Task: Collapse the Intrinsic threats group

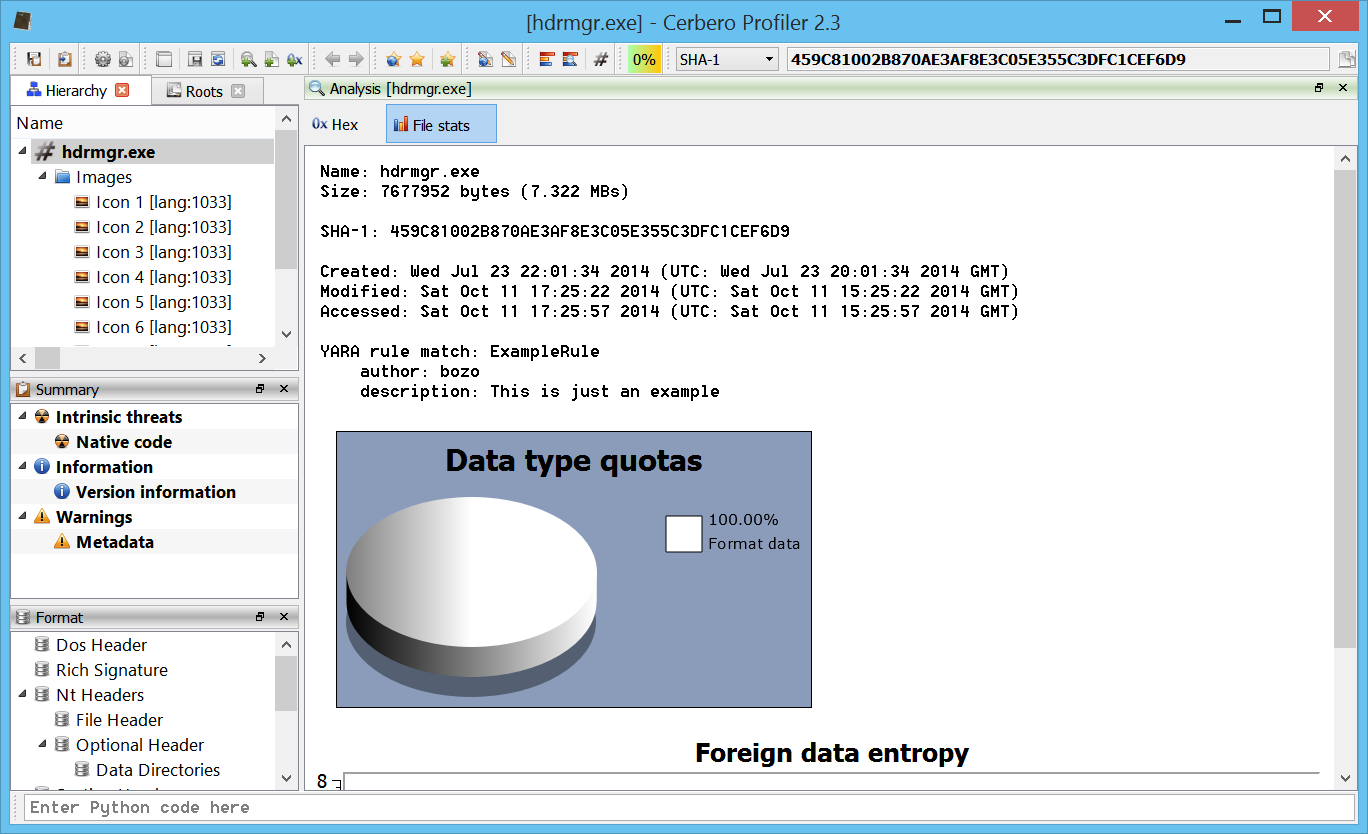Action: point(23,417)
